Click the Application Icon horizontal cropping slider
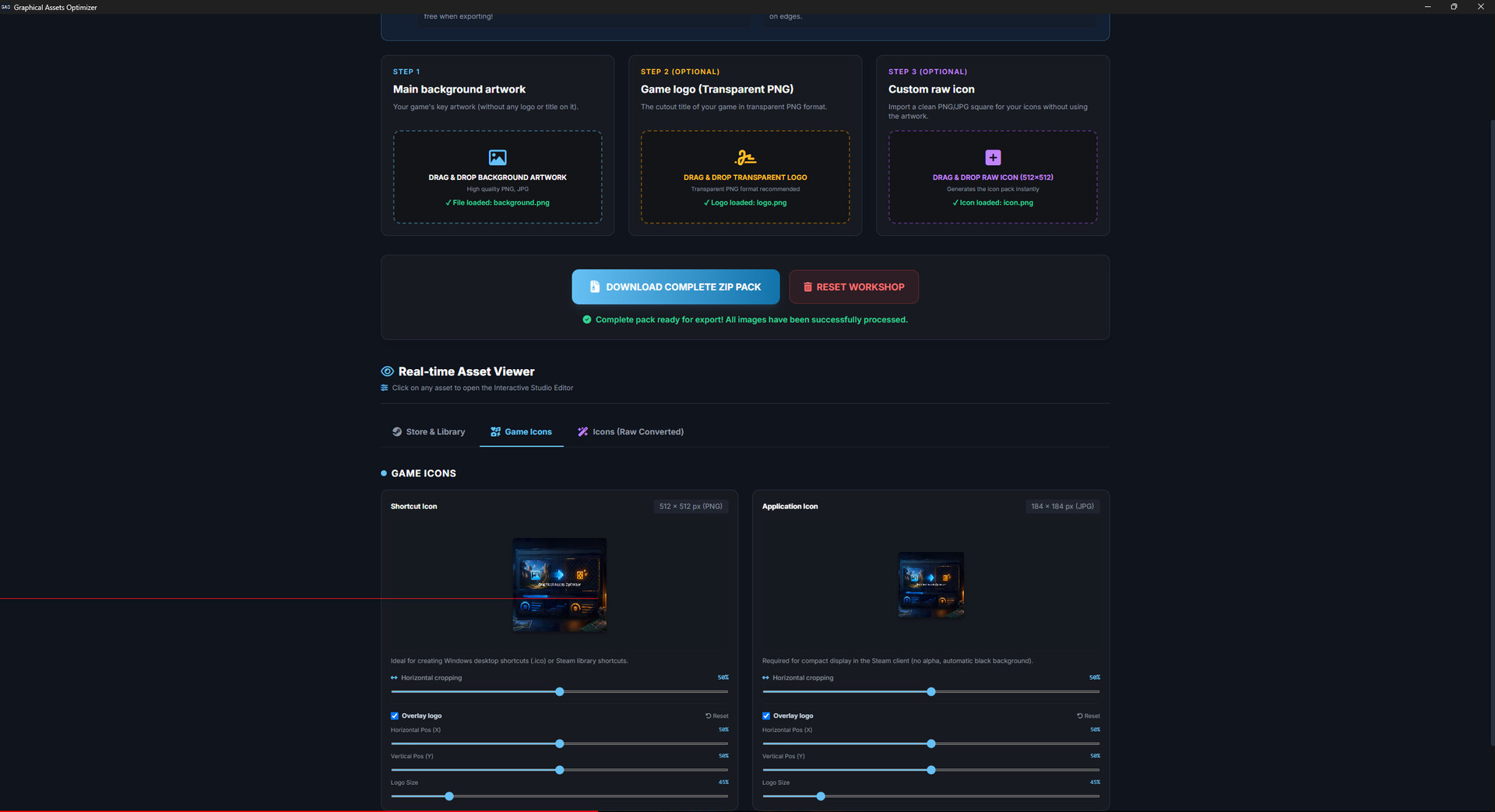 (x=930, y=692)
